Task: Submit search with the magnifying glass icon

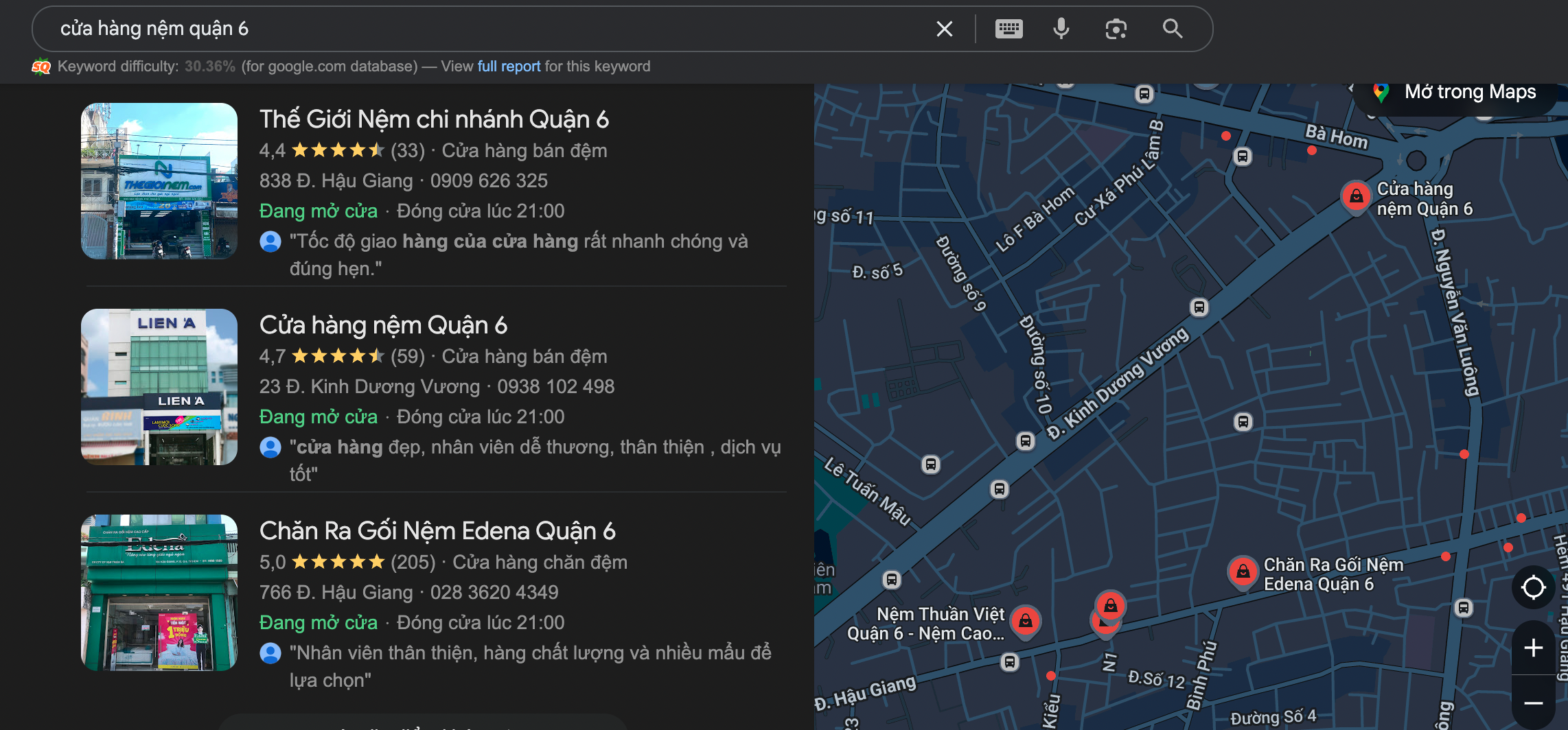Action: (1173, 29)
